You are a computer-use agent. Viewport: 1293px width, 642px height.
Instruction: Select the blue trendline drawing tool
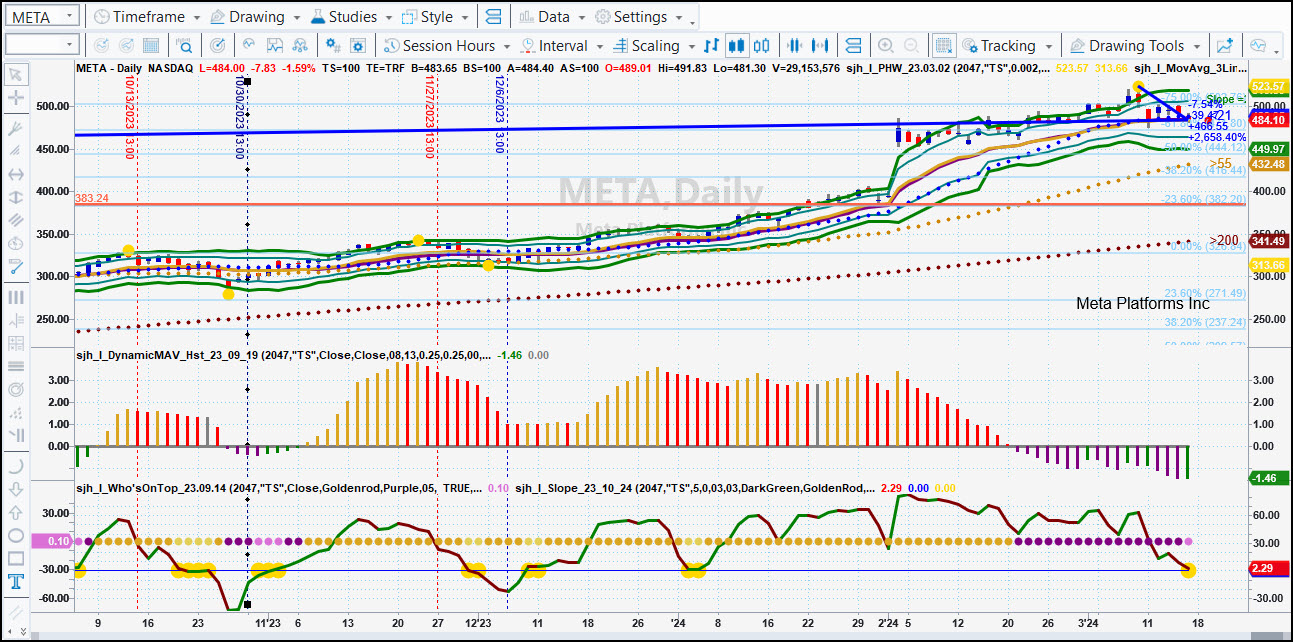(16, 267)
